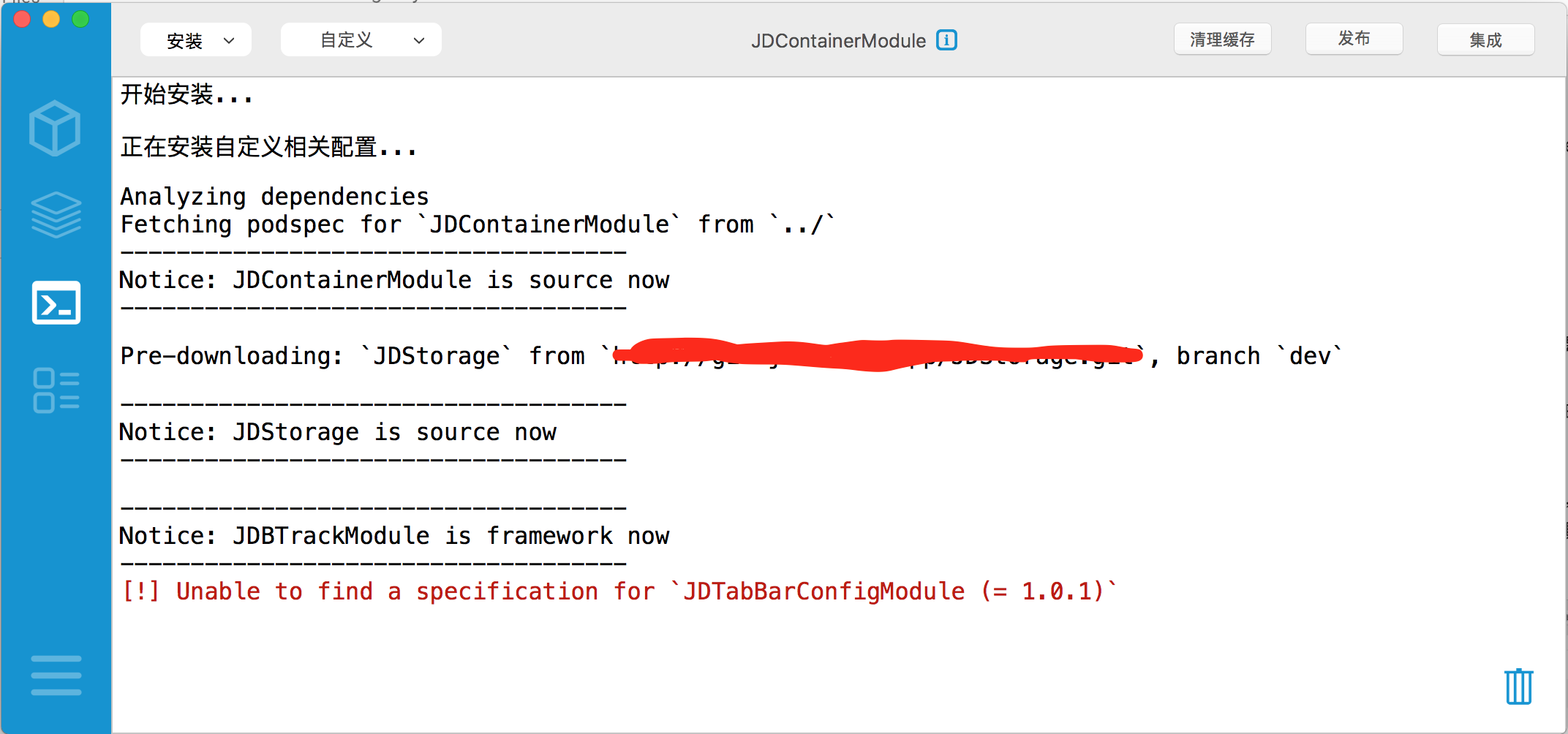Screen dimensions: 1568x734
Task: Select the stacked layers sidebar icon
Action: [56, 215]
